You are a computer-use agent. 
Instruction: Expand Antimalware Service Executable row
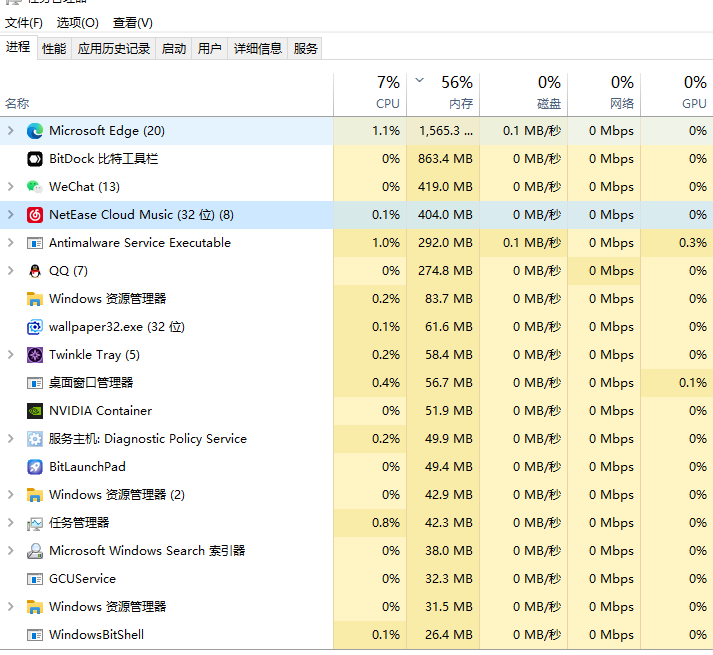(11, 243)
